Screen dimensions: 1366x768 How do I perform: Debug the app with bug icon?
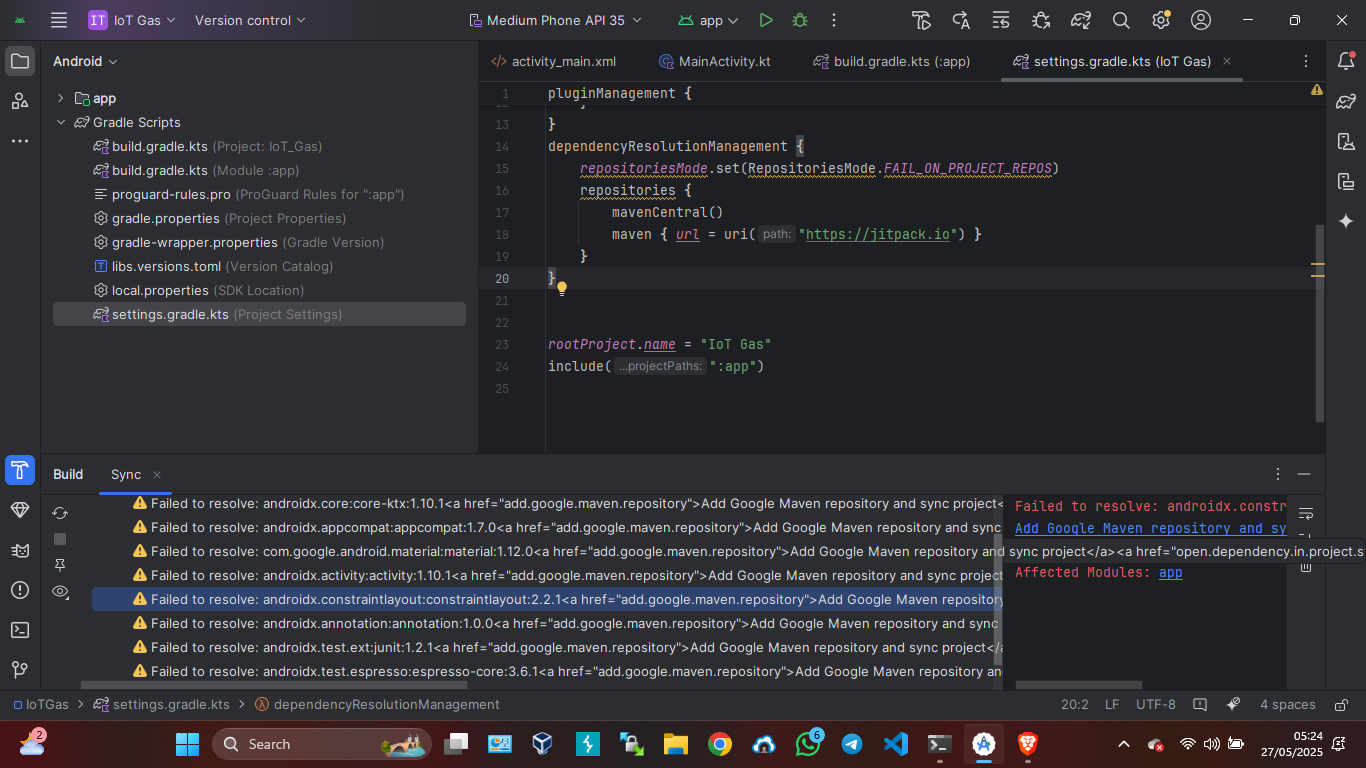800,20
